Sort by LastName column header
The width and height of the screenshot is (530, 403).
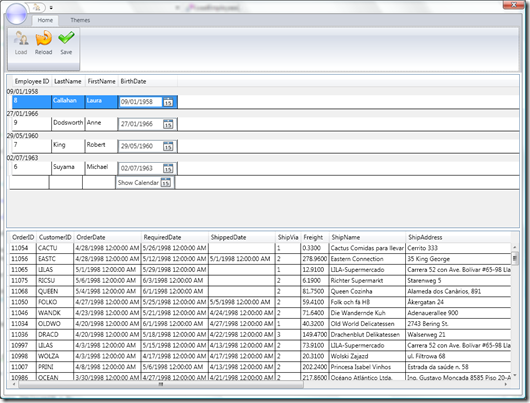click(x=68, y=81)
